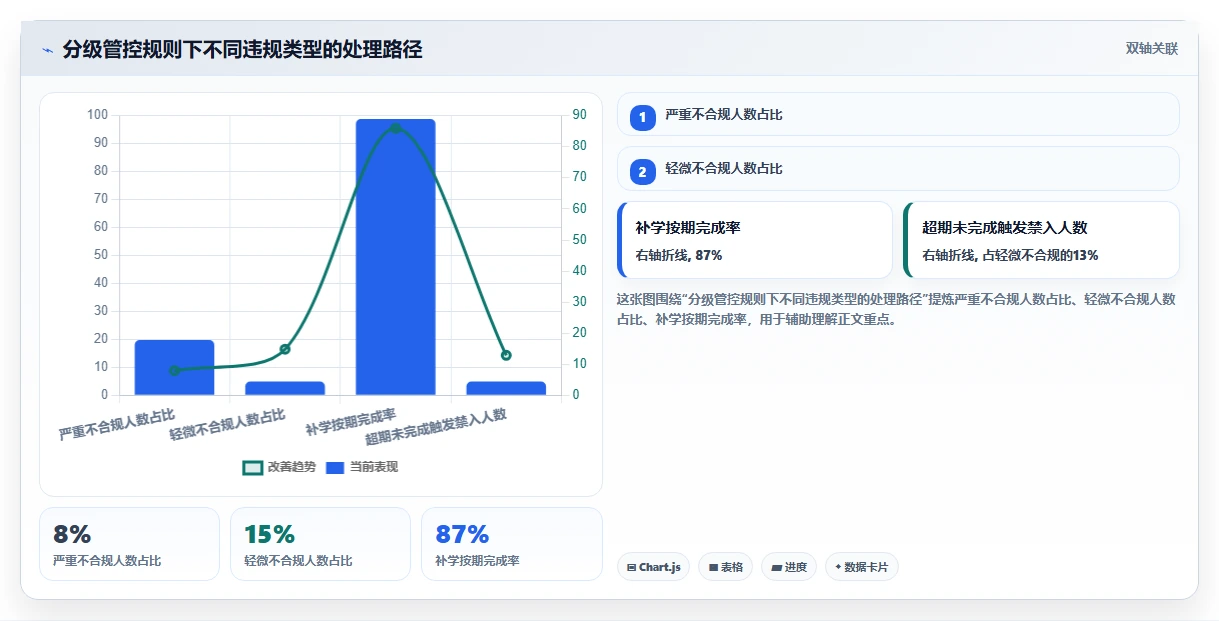
Task: Click the text 右轴折线, 87%
Action: tap(679, 256)
